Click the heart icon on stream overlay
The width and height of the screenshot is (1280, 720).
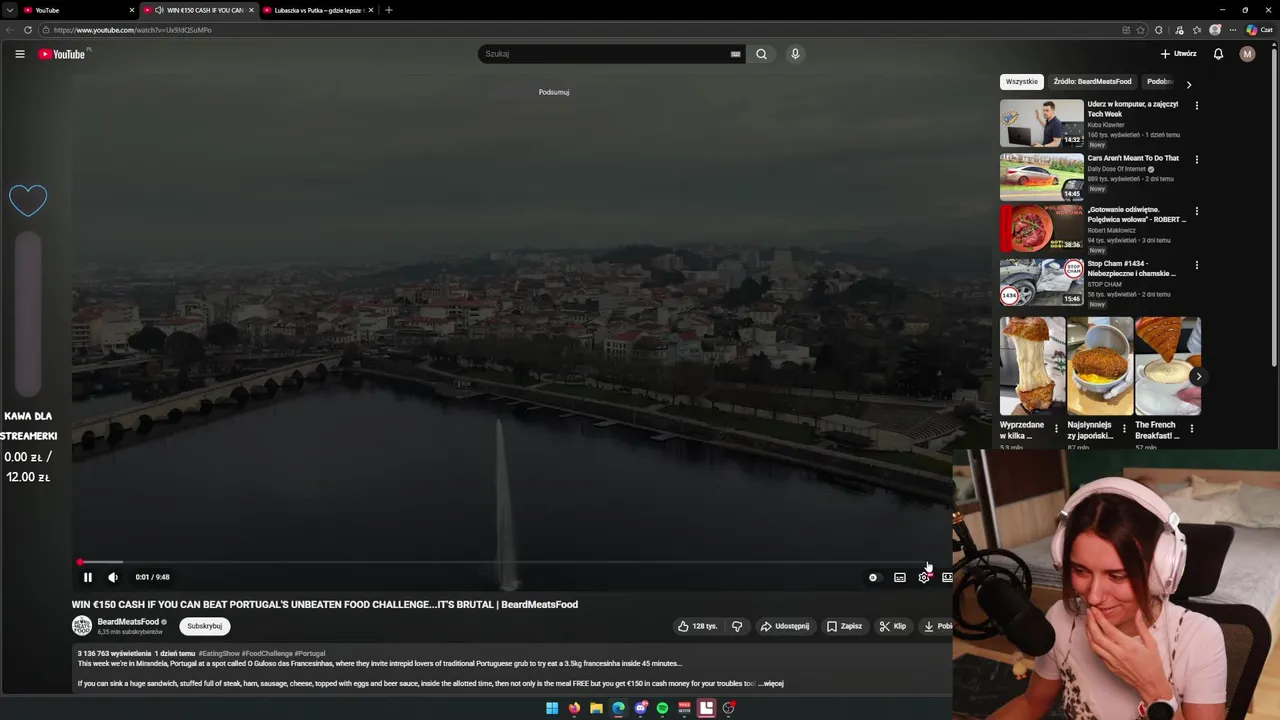(x=28, y=201)
